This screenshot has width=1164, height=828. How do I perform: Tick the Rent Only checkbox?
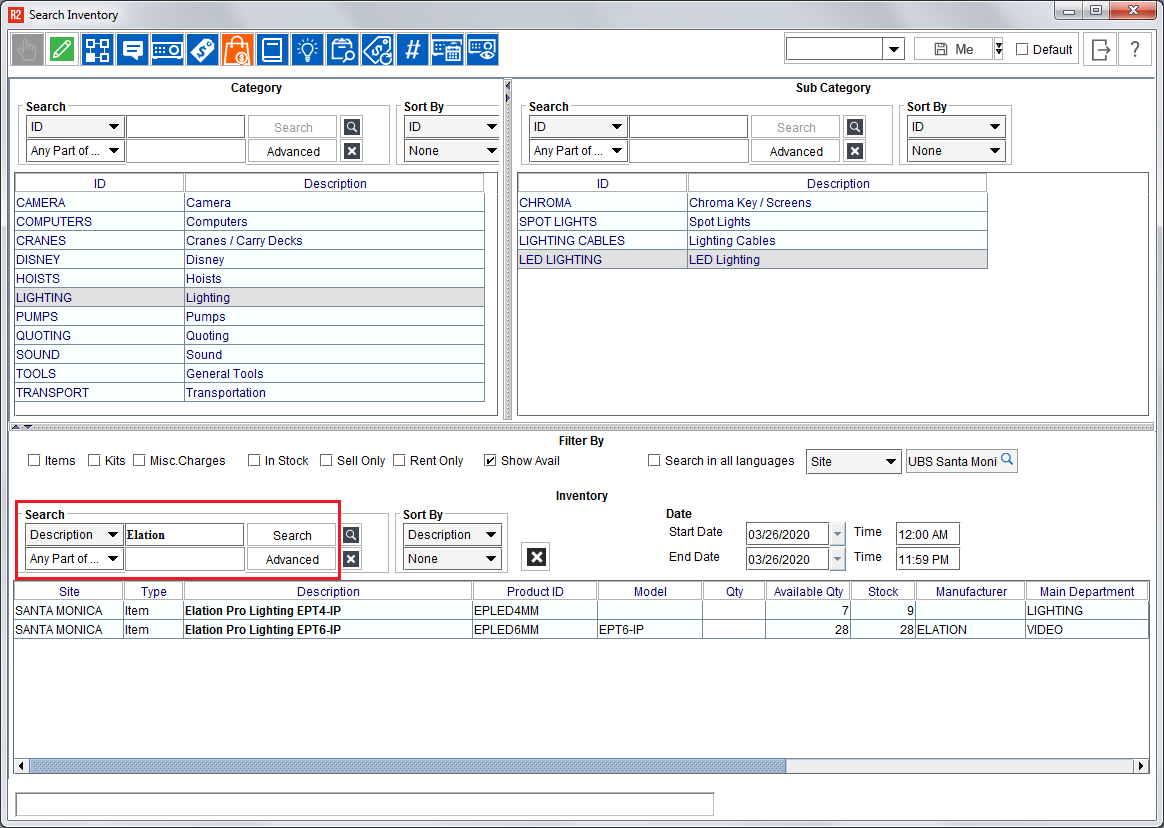click(400, 461)
